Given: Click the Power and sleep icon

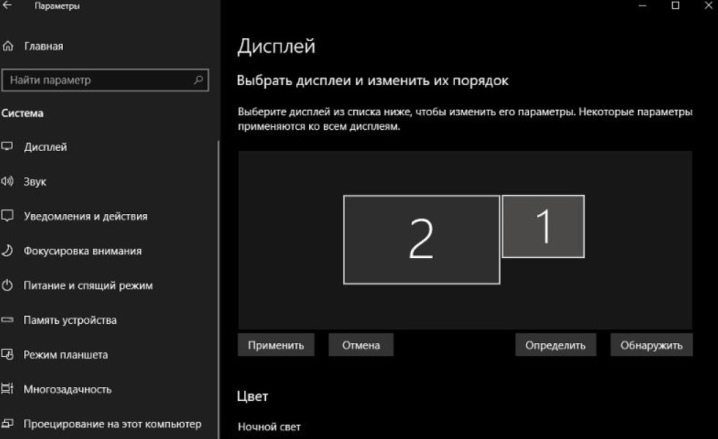Looking at the screenshot, I should click(7, 285).
